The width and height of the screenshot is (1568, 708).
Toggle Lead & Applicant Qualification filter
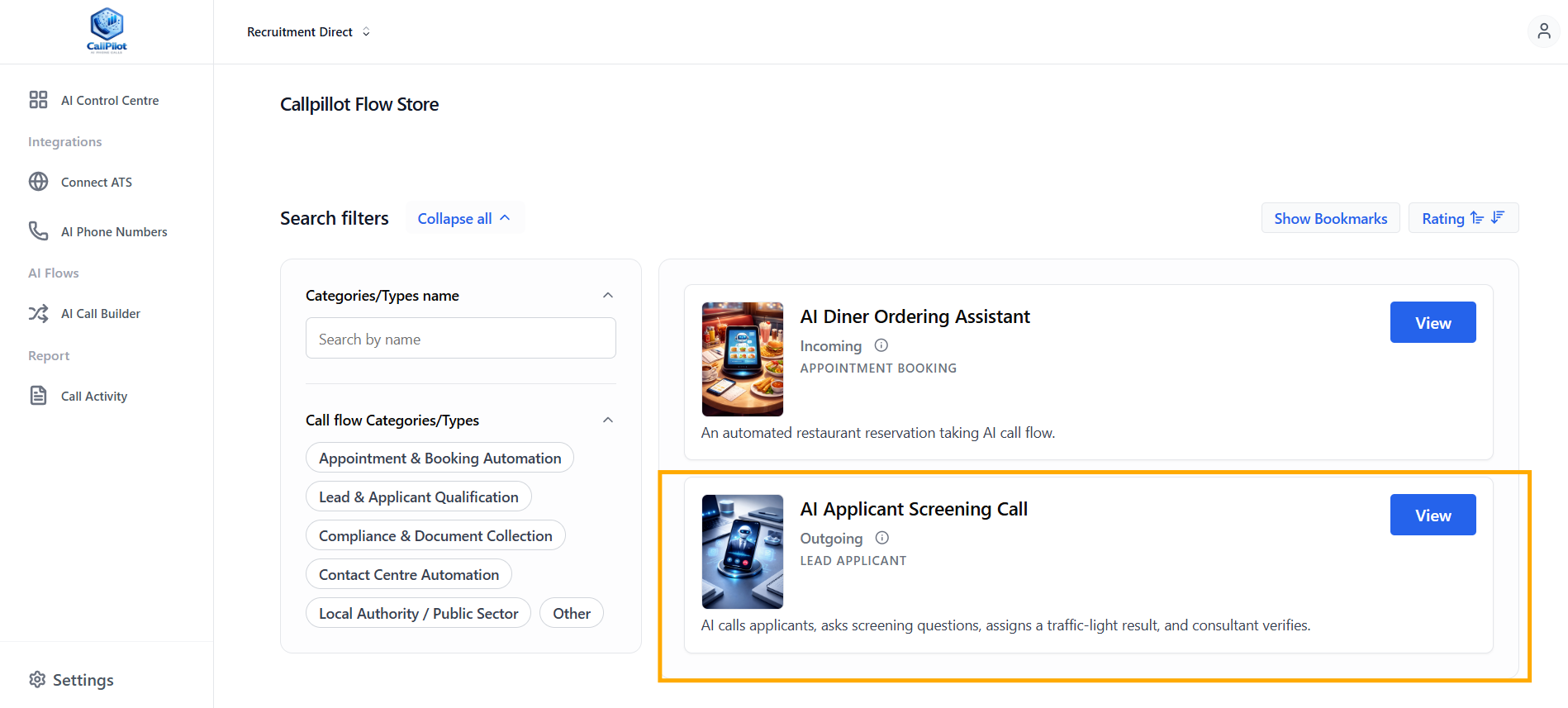tap(419, 497)
